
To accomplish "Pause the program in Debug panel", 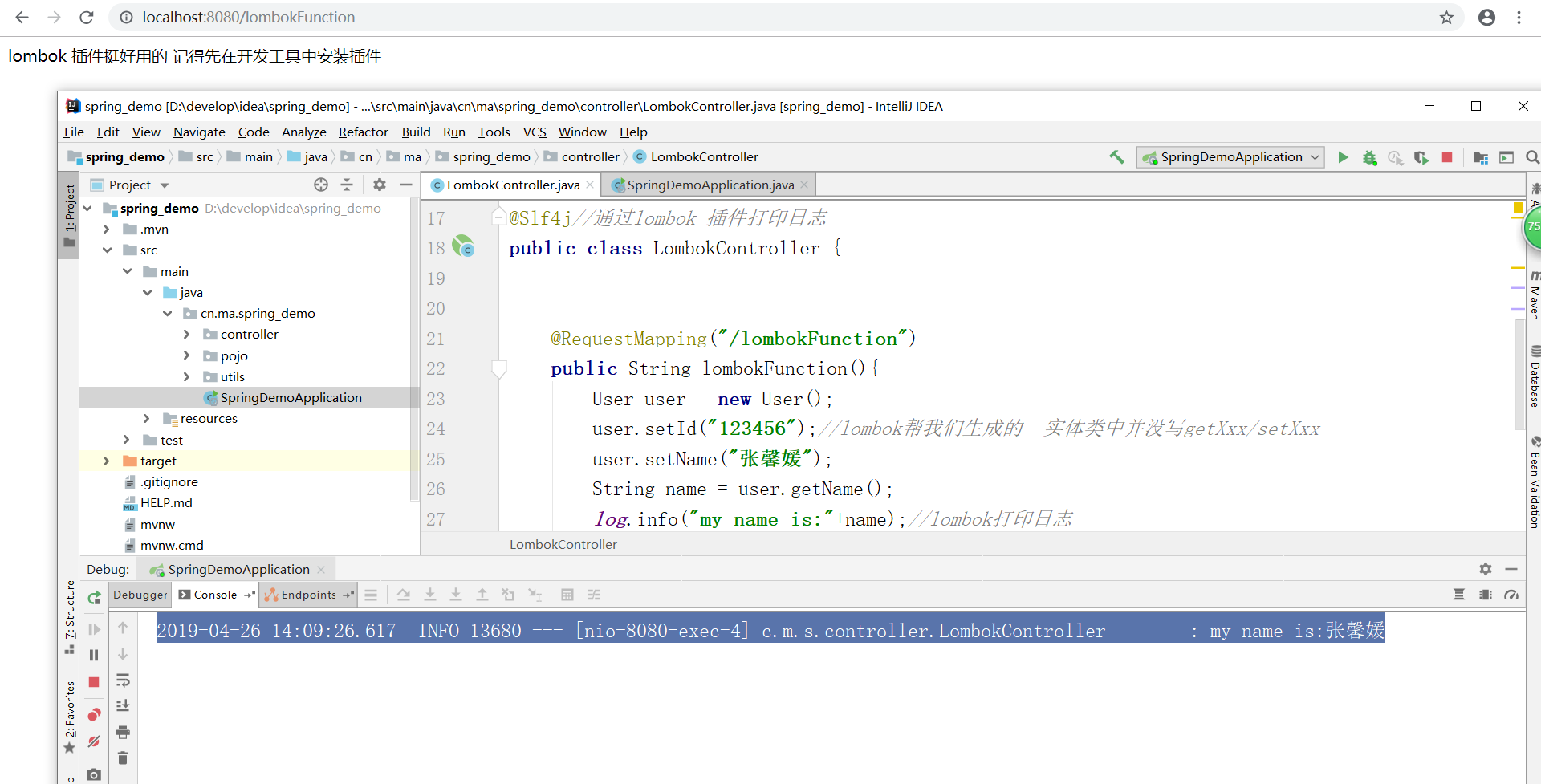I will click(x=94, y=656).
